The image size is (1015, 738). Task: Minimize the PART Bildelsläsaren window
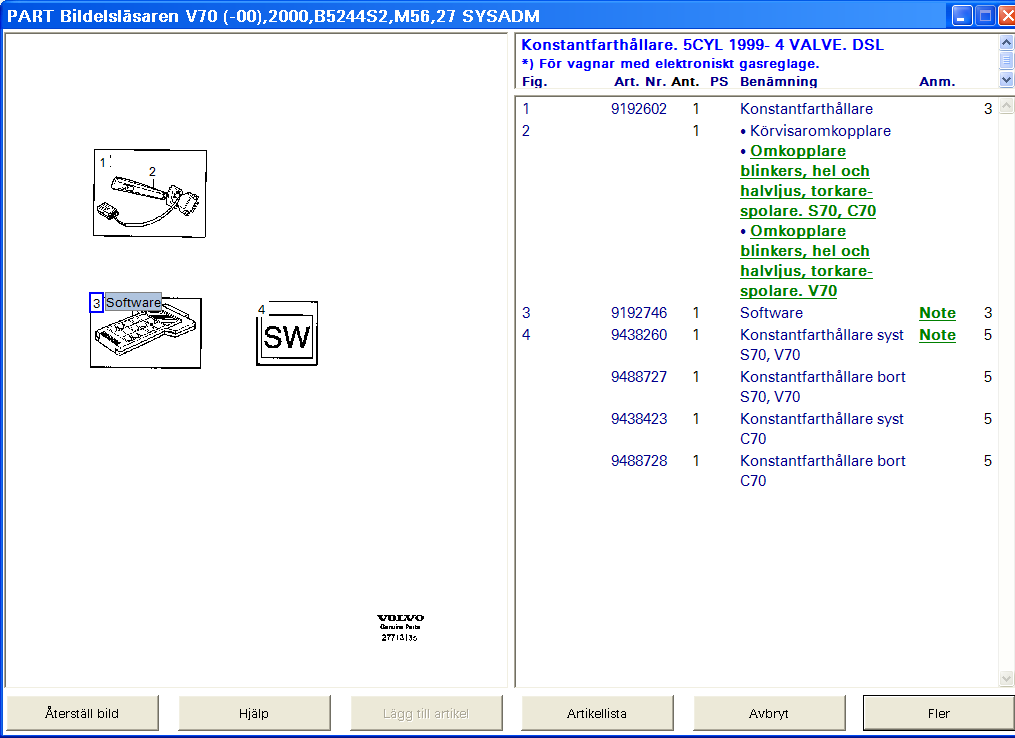click(x=961, y=16)
